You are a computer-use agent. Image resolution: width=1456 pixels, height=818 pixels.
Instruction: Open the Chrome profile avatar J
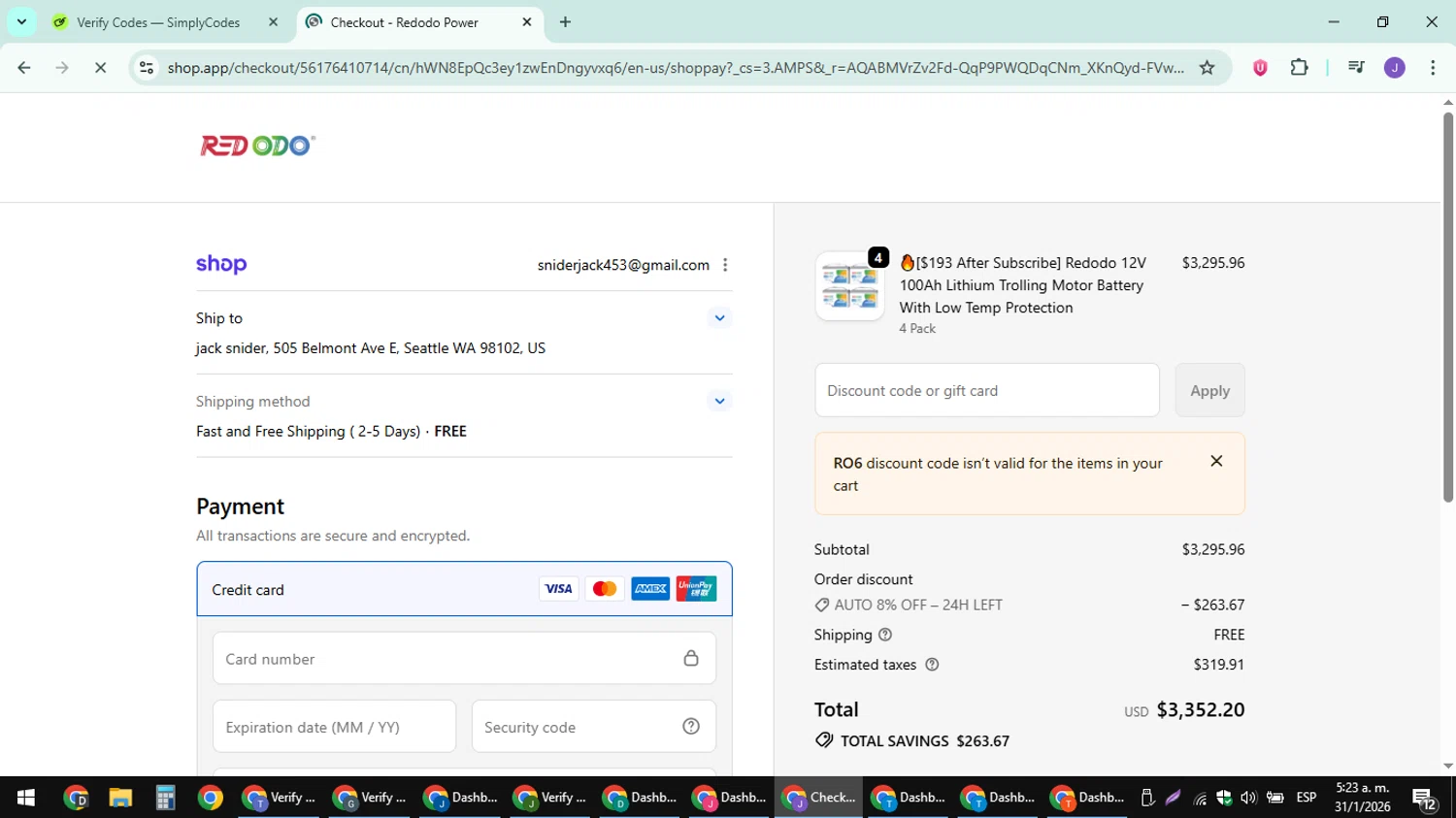[x=1395, y=68]
